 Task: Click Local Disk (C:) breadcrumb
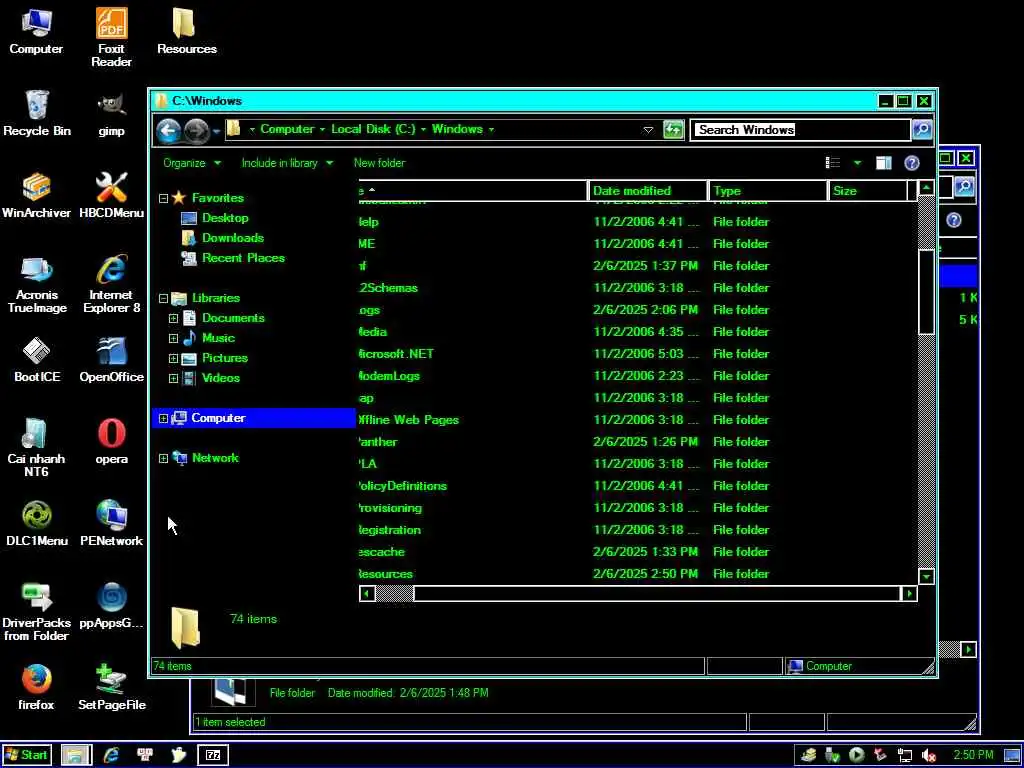[x=373, y=129]
